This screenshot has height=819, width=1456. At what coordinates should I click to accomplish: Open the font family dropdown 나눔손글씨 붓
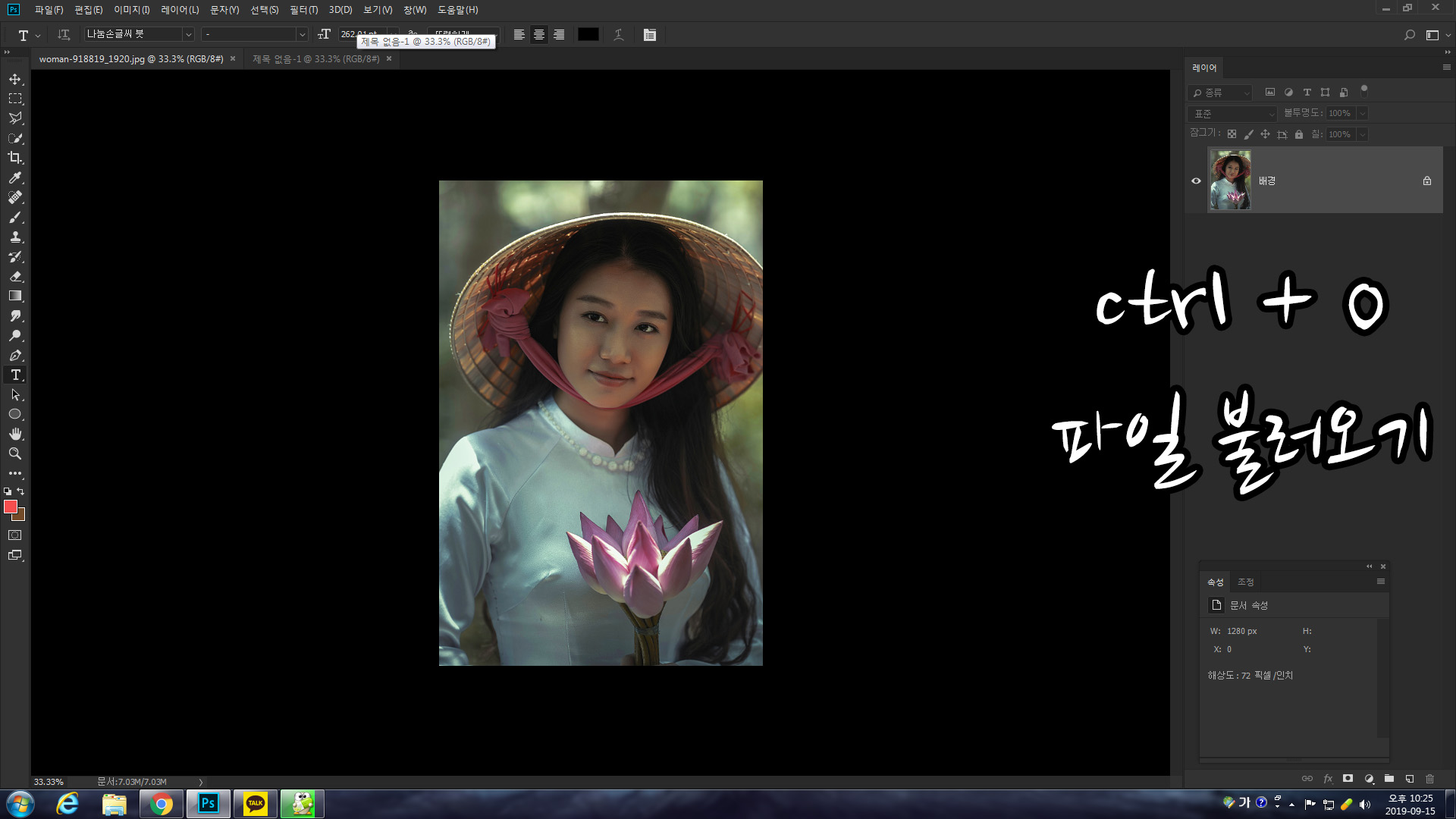[x=188, y=35]
